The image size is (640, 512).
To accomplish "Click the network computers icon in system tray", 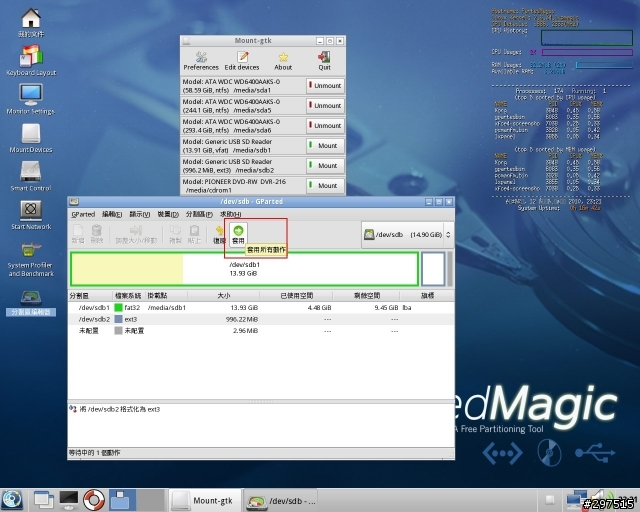I will (x=576, y=499).
